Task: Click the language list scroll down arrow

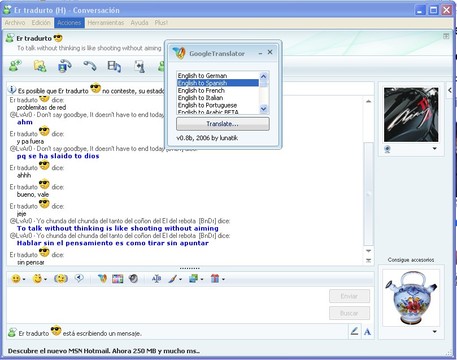Action: tap(263, 109)
